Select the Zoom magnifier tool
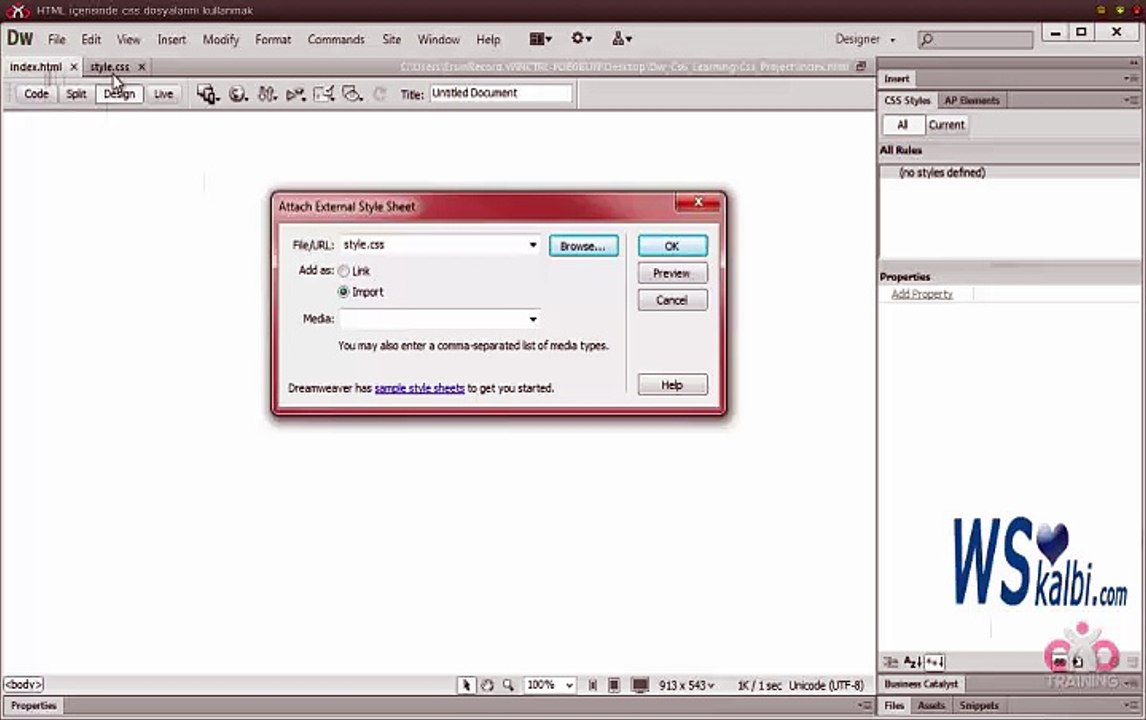 (508, 685)
